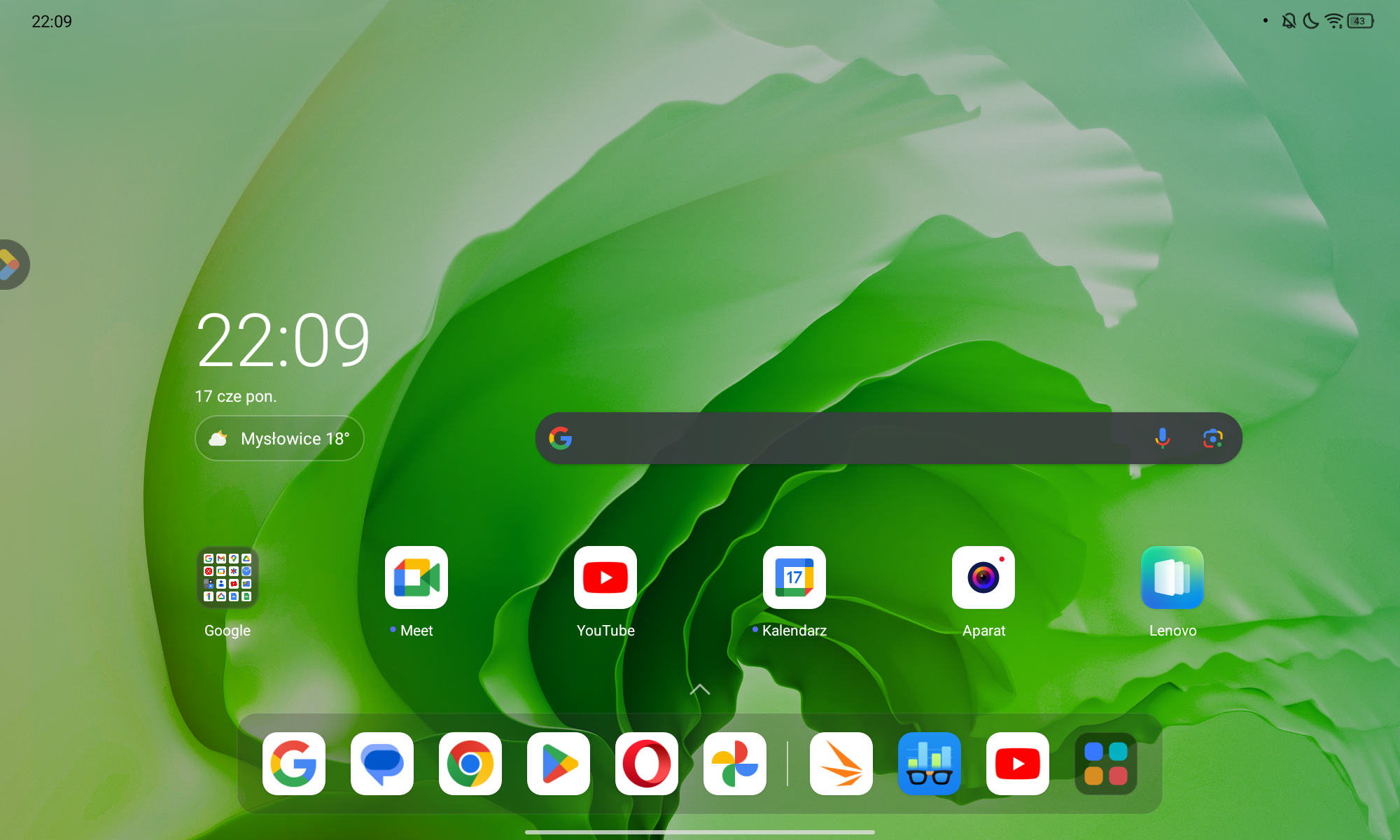Open the Google Meet app
This screenshot has height=840, width=1400.
click(416, 578)
